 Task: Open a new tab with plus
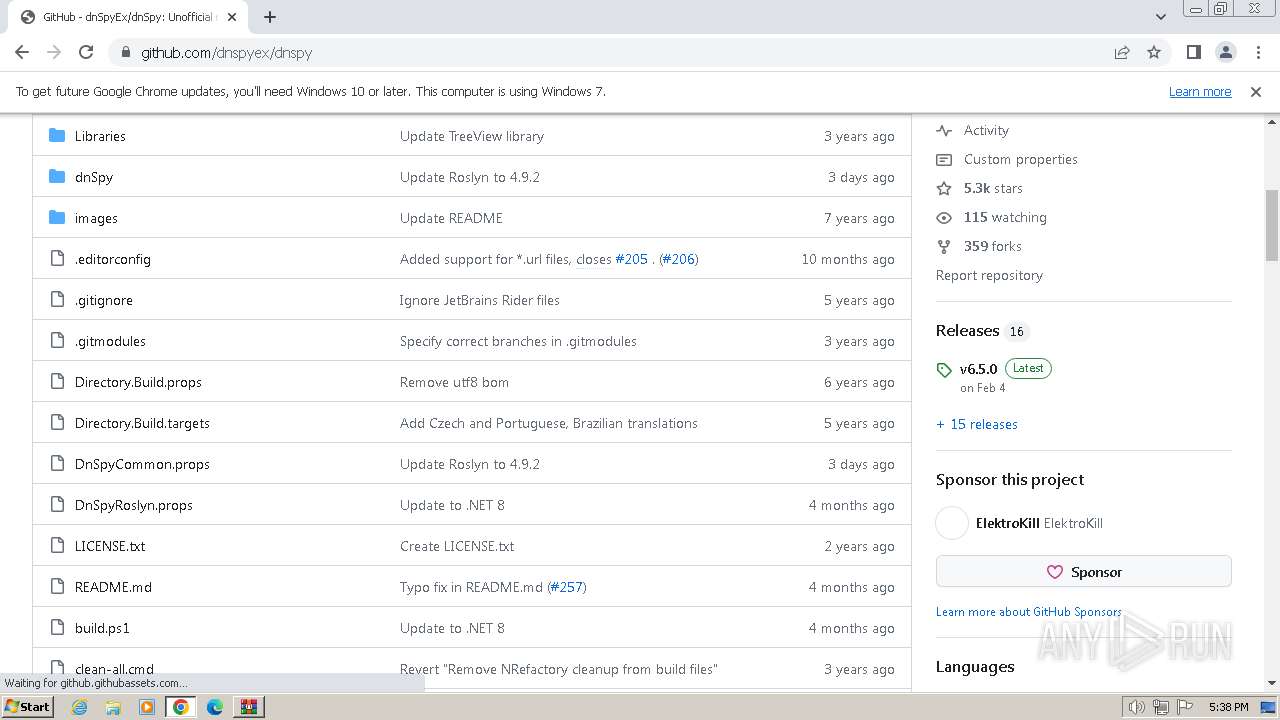pos(270,17)
